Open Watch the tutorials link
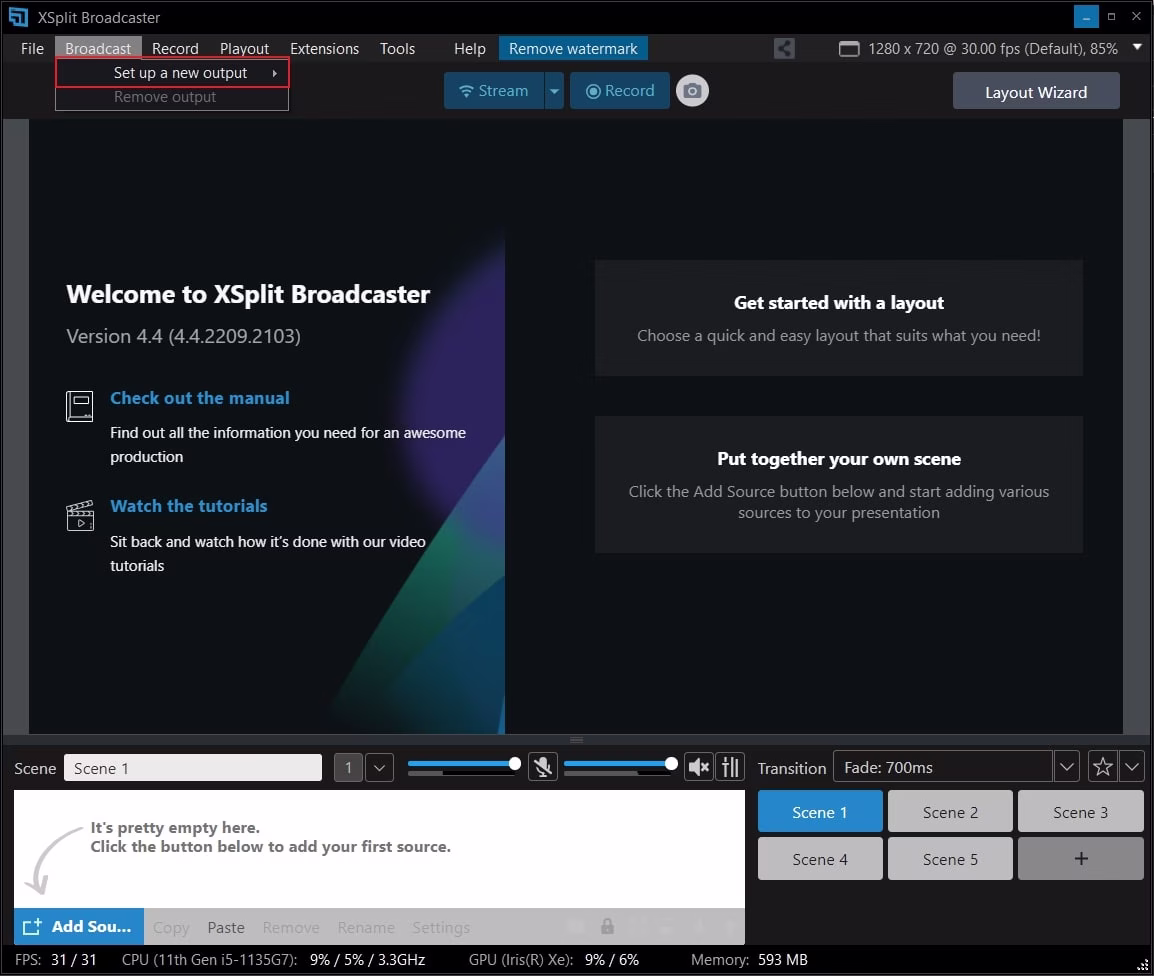This screenshot has width=1154, height=976. (188, 506)
